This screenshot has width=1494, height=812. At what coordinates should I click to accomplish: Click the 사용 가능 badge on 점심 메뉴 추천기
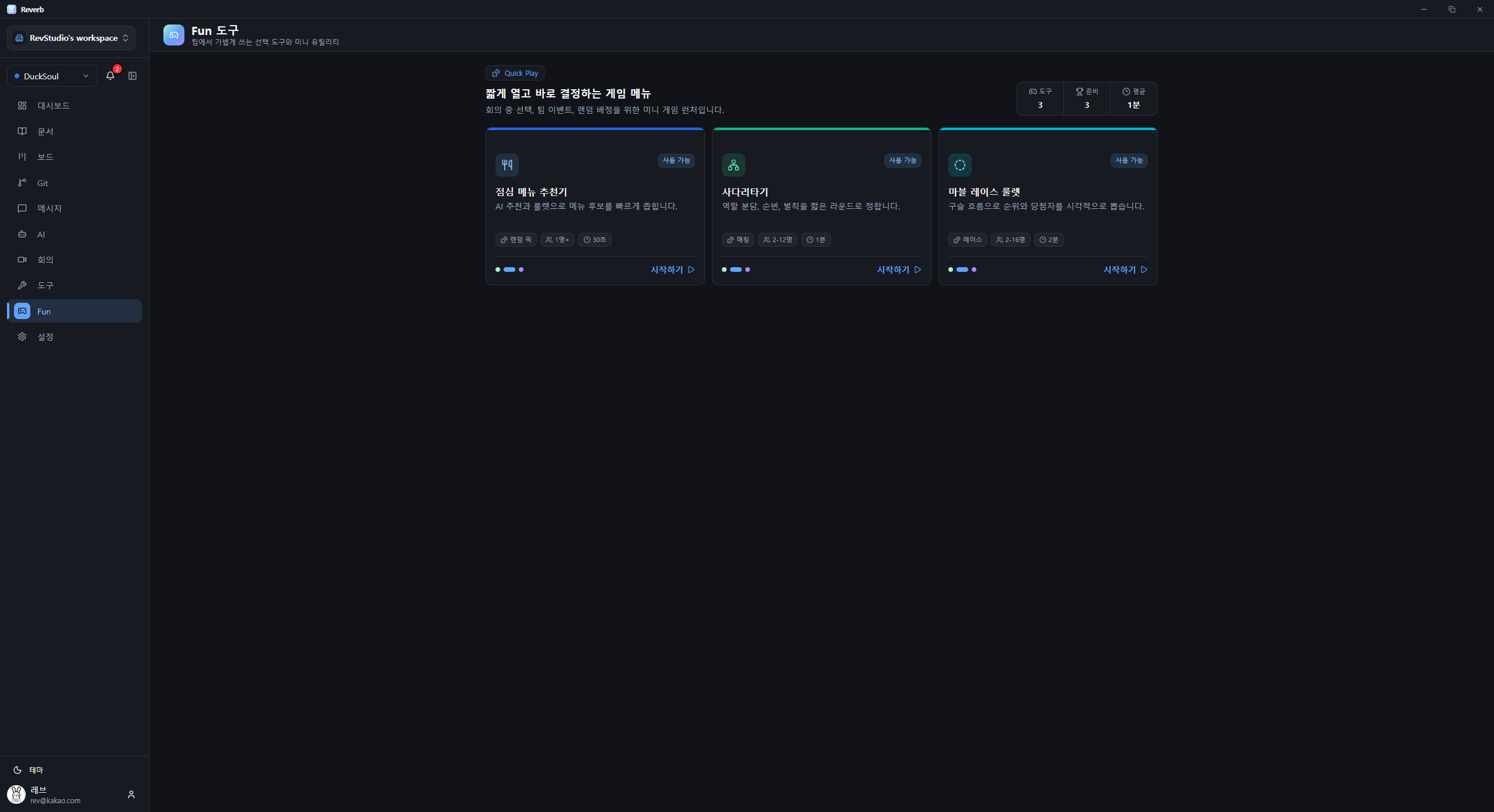tap(676, 160)
